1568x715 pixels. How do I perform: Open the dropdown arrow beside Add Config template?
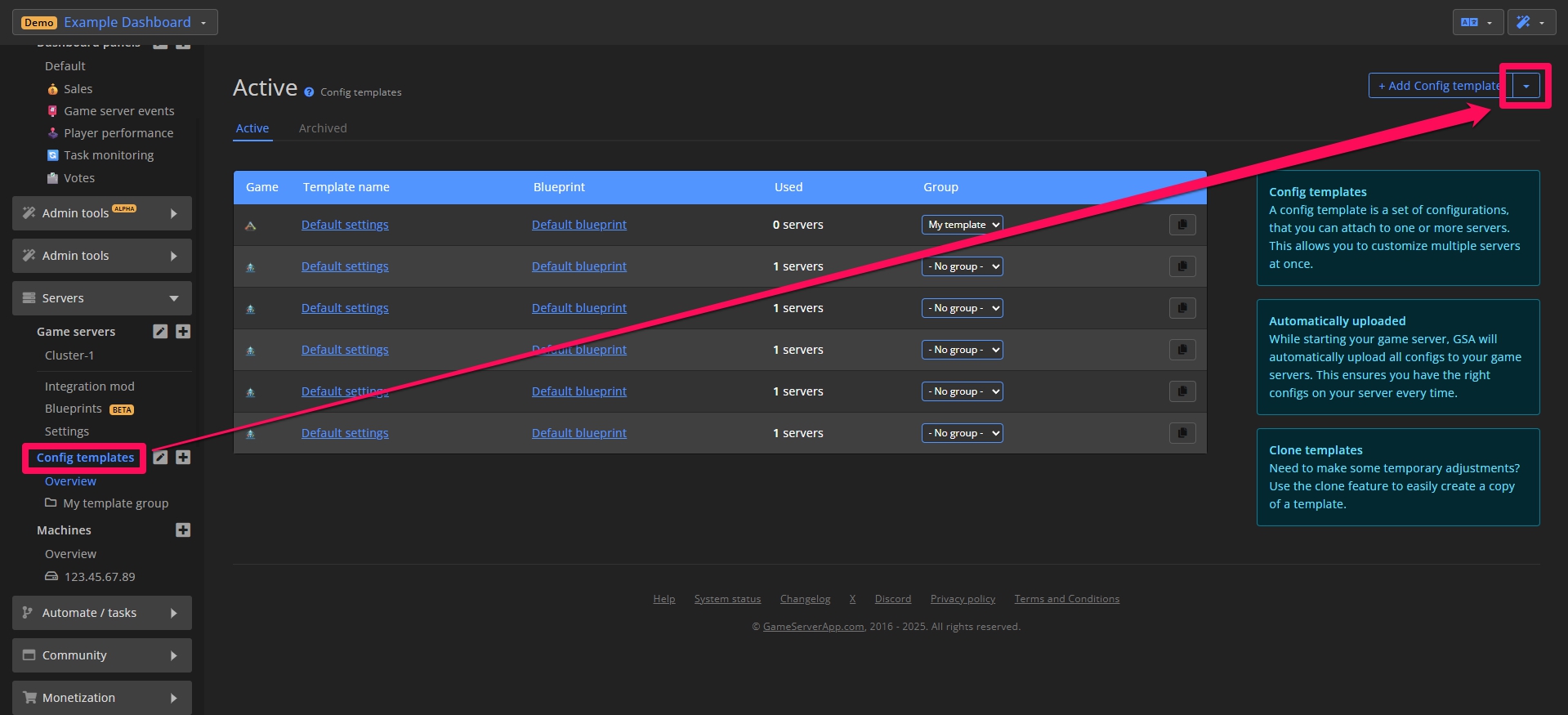pos(1526,86)
